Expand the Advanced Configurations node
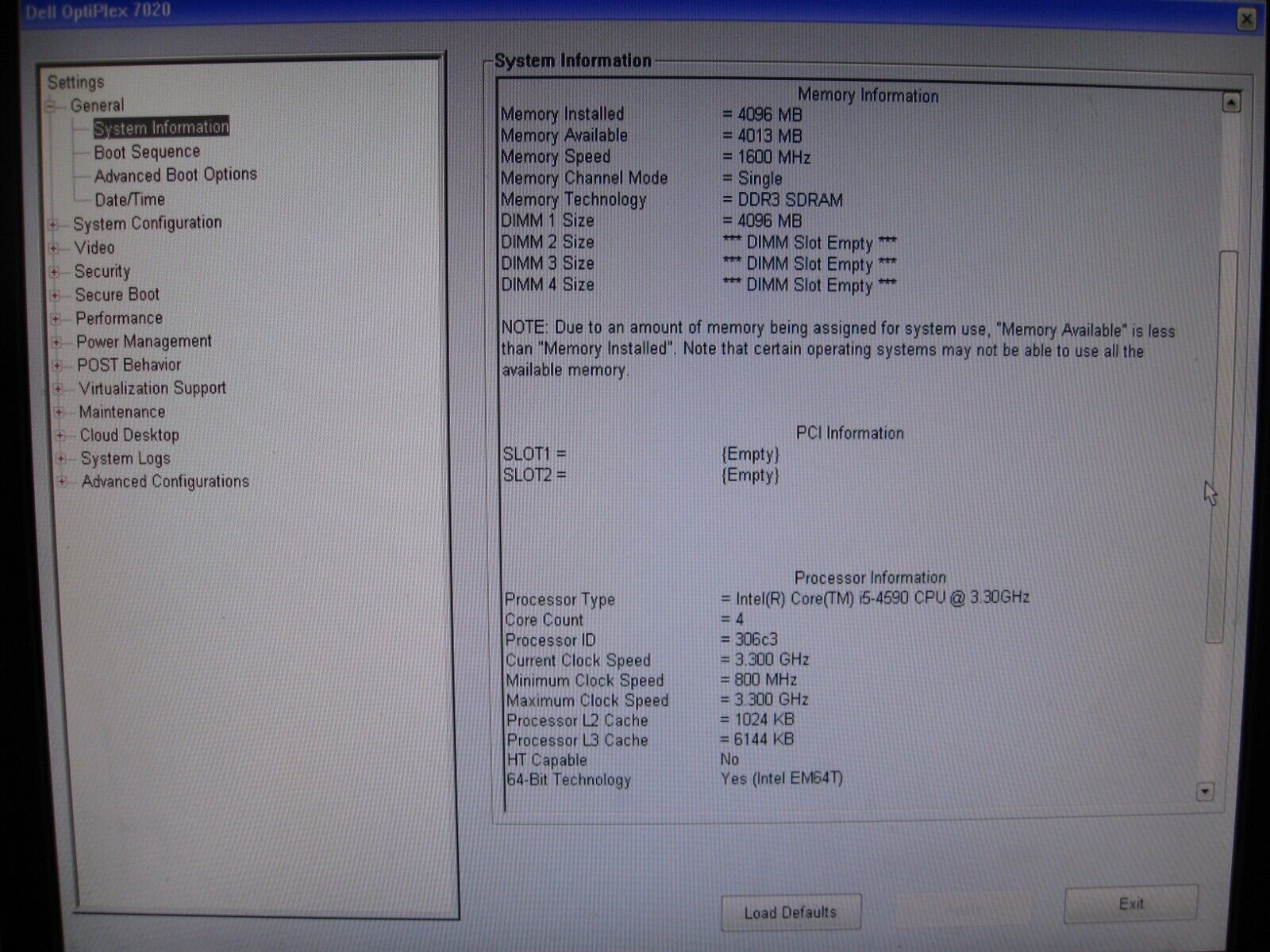This screenshot has height=952, width=1270. [x=62, y=482]
